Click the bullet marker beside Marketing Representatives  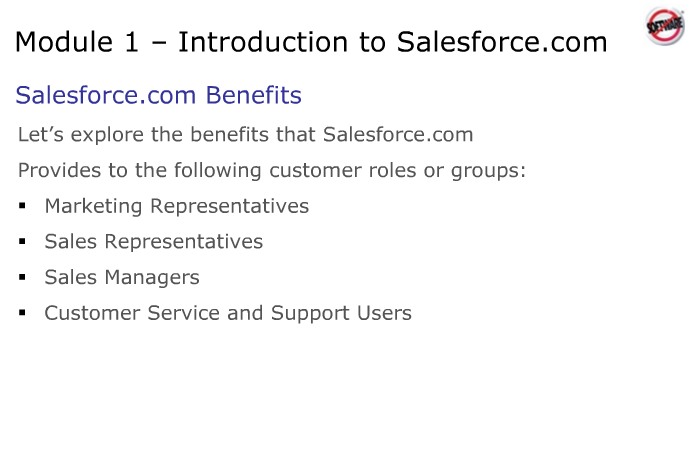(x=22, y=207)
